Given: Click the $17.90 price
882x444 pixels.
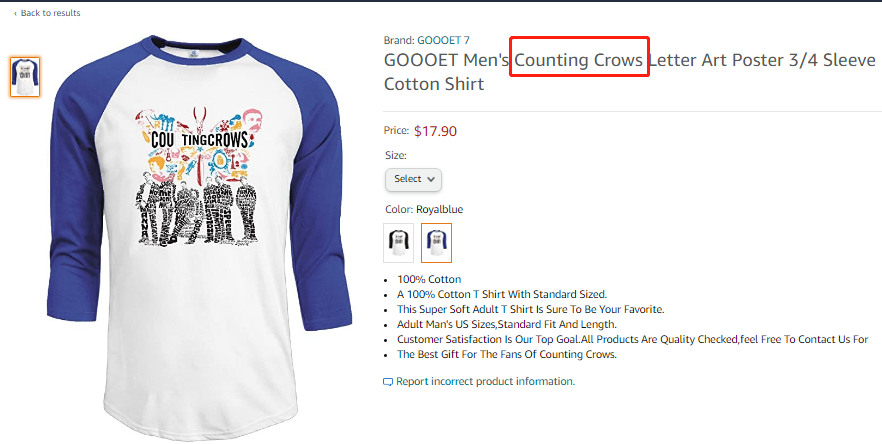Looking at the screenshot, I should pyautogui.click(x=435, y=130).
